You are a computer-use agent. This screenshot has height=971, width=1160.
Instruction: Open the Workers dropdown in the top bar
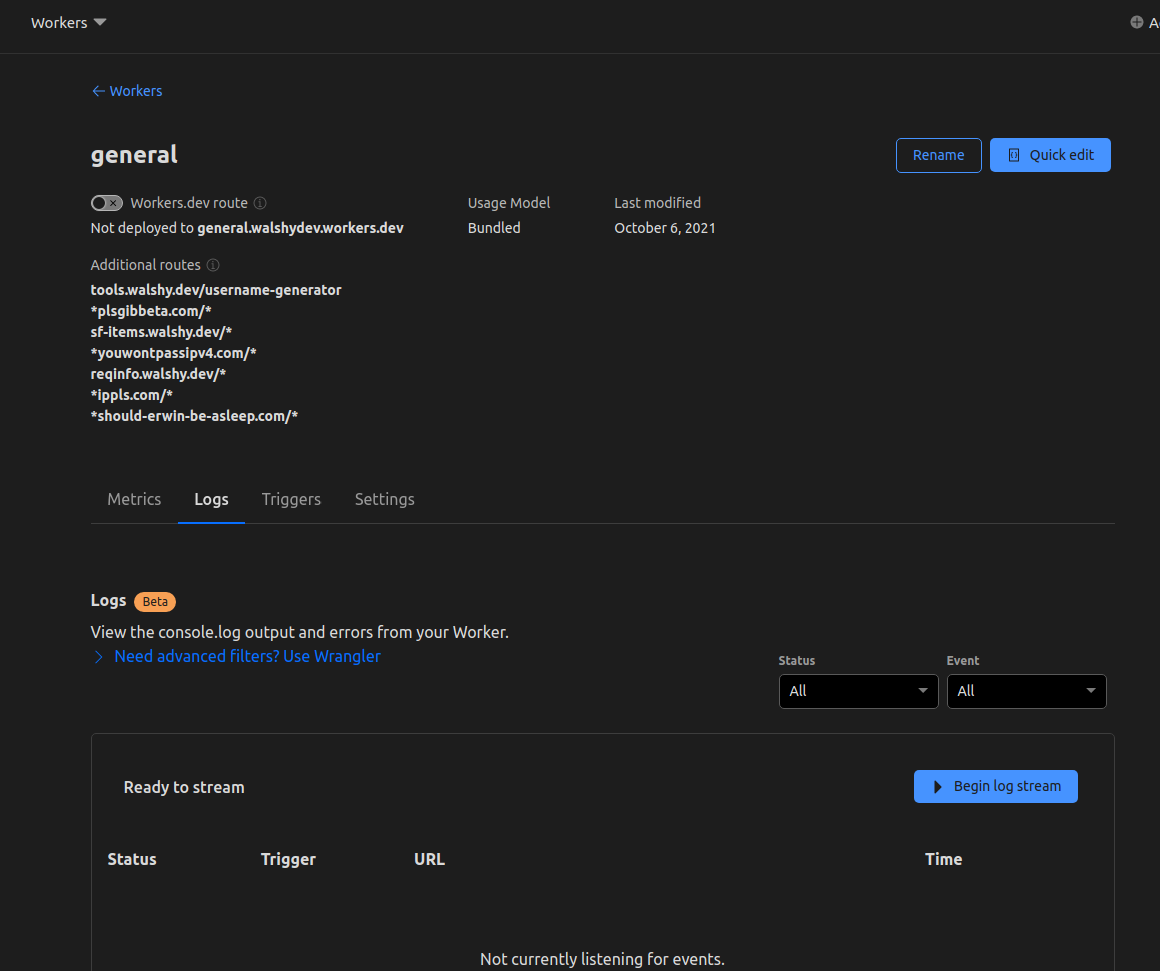click(68, 22)
